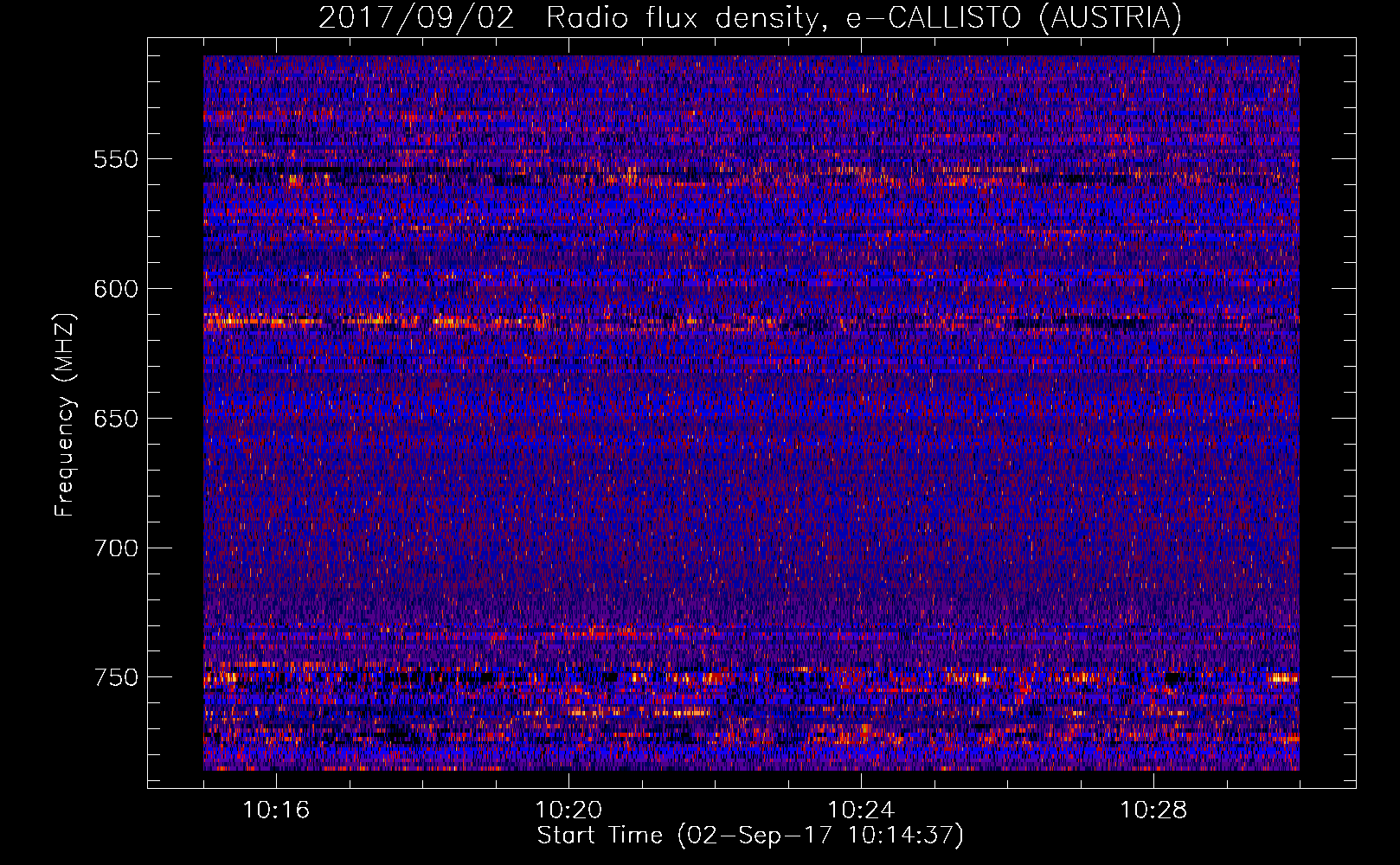Click the plot title mentioning e-CALLISTO (AUSTRIA)
The image size is (1400, 865).
(750, 18)
